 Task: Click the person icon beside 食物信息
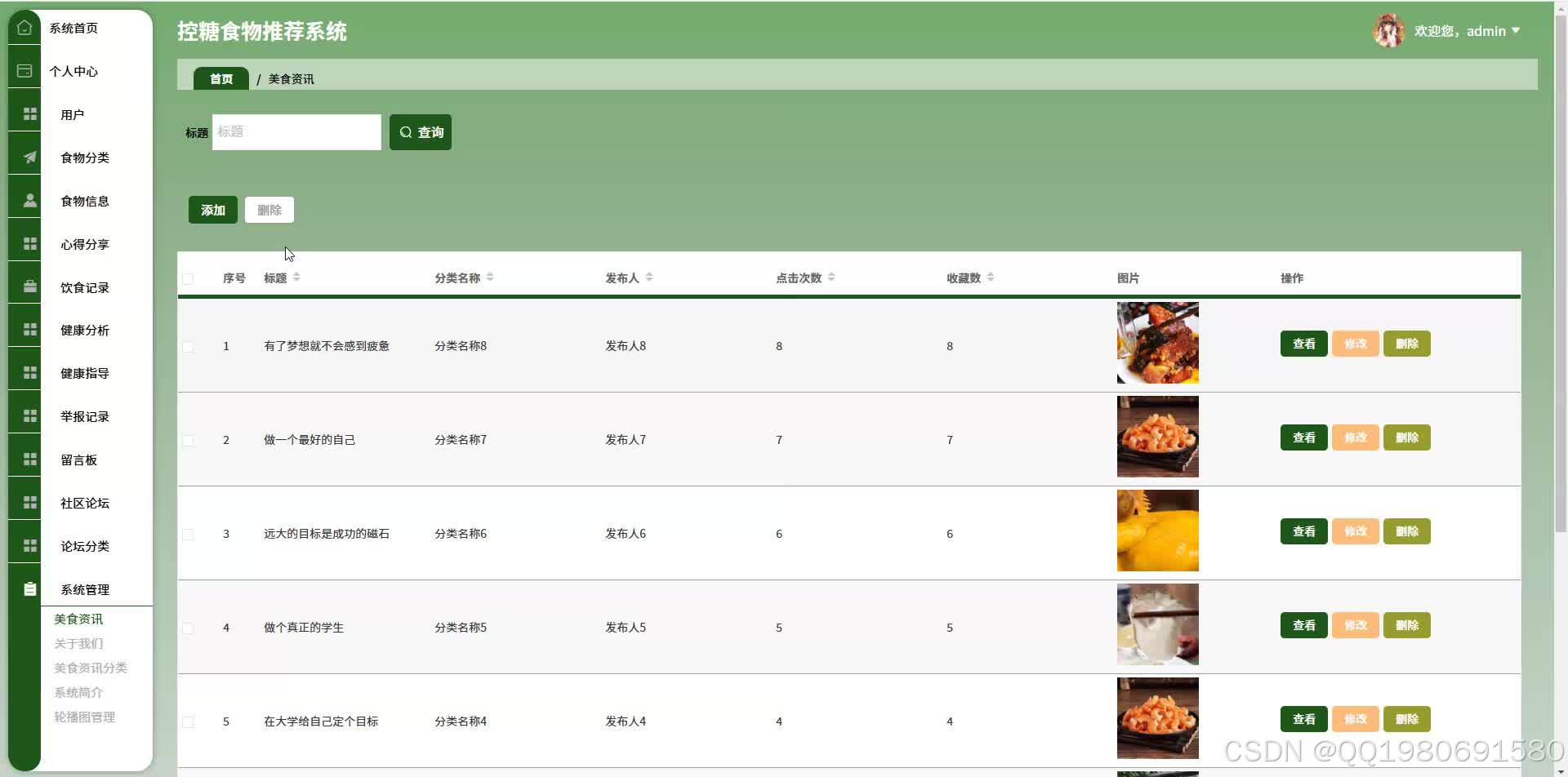tap(30, 201)
